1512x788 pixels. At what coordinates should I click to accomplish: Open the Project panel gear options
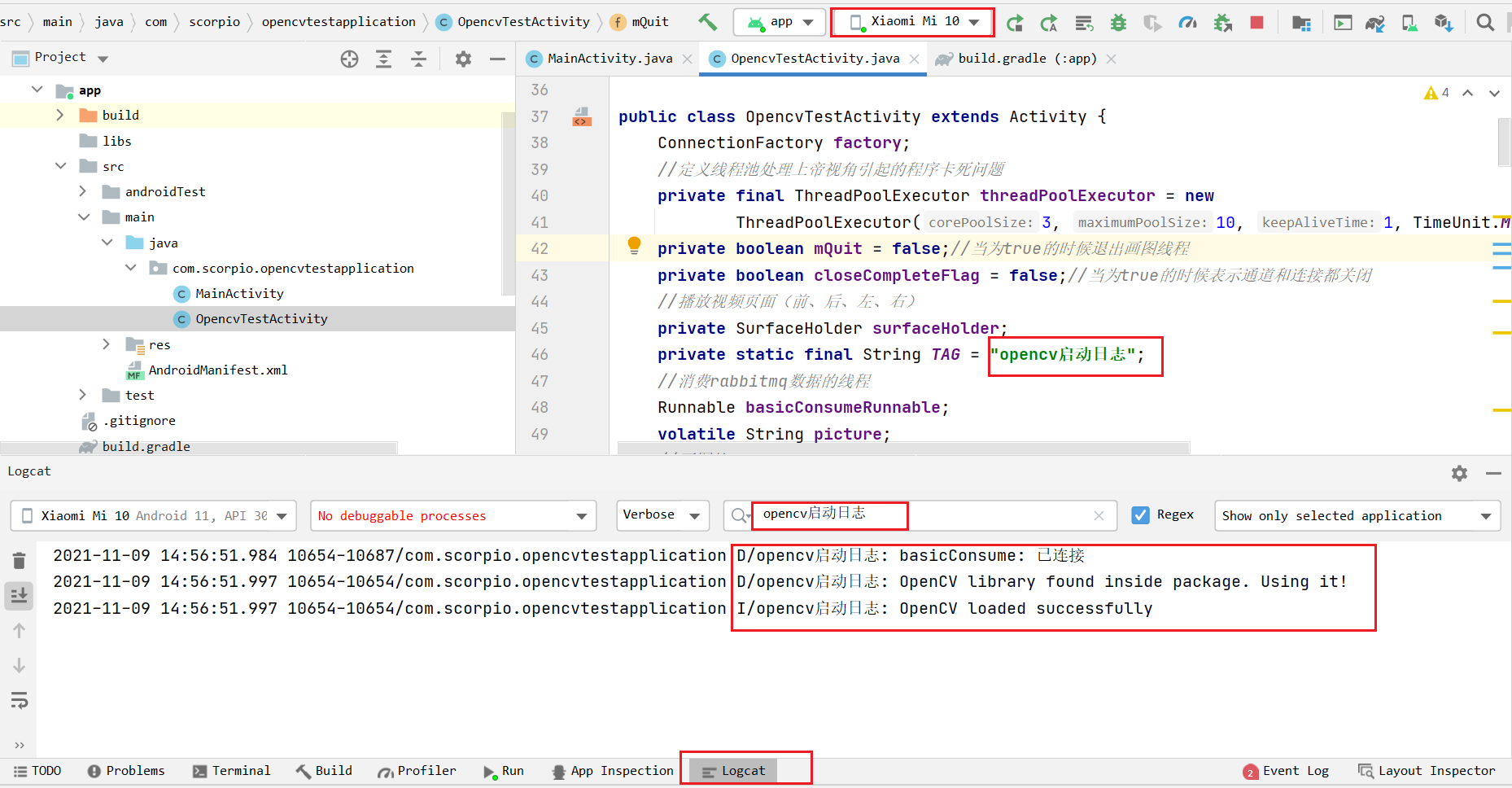tap(463, 59)
